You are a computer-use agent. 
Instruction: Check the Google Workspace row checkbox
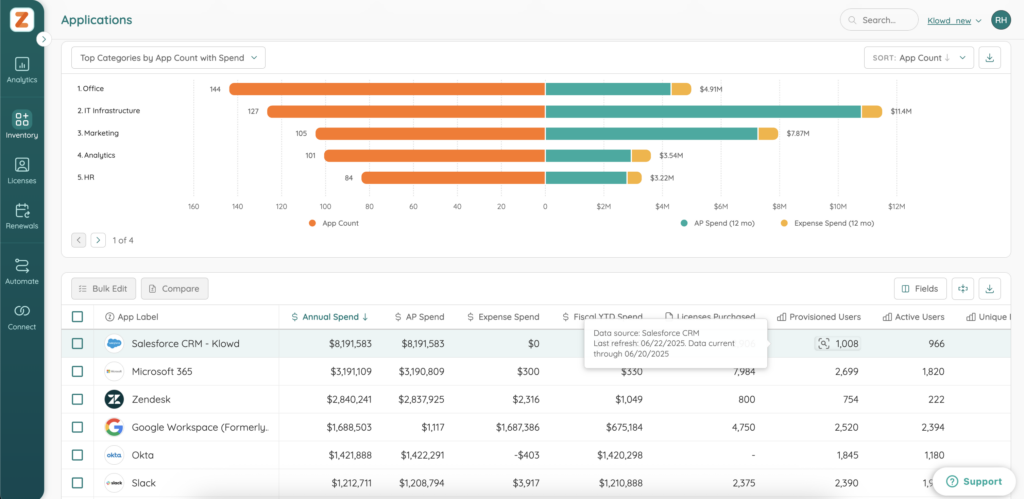tap(78, 427)
